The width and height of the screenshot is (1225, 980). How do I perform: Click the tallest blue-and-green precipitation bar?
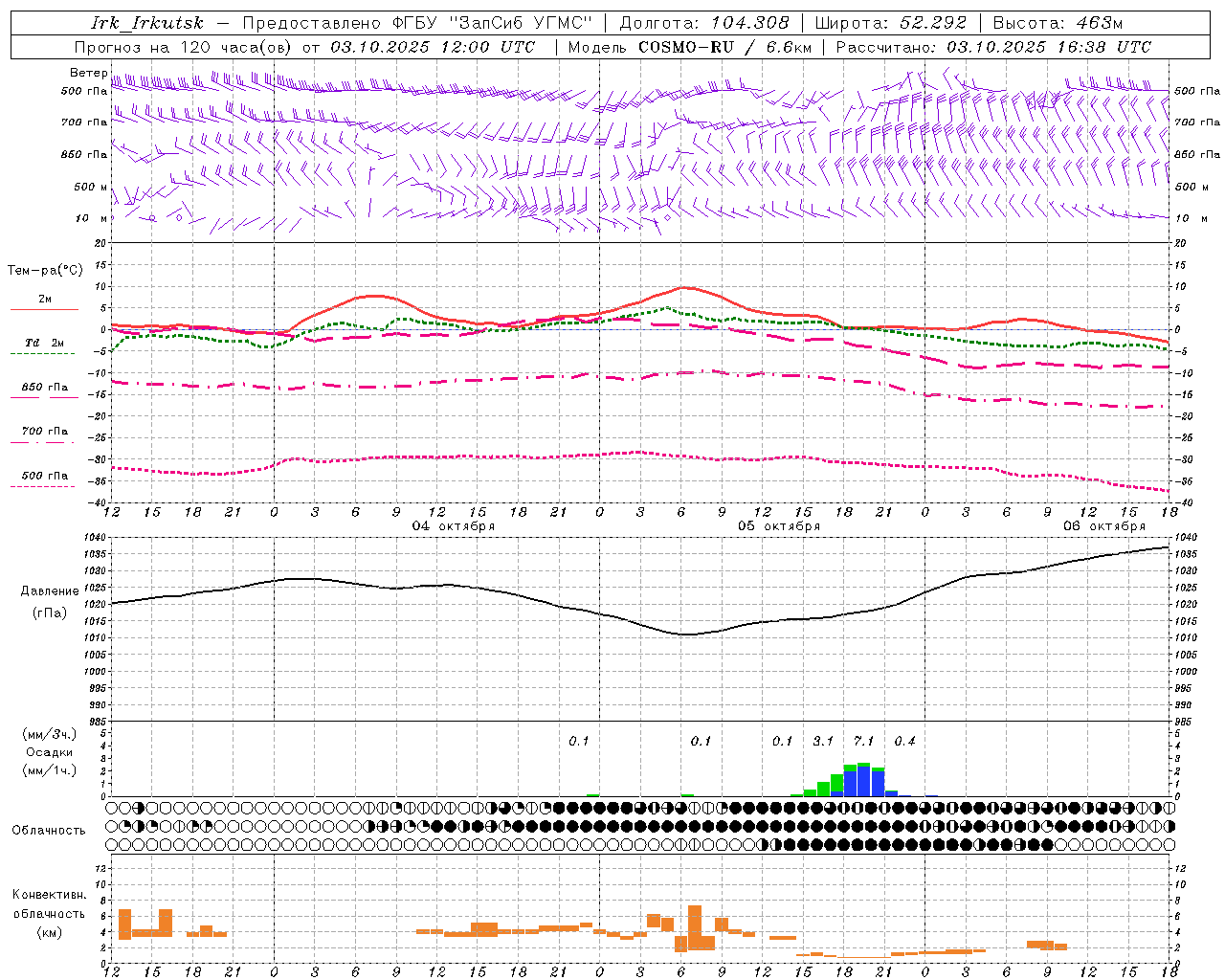click(x=863, y=779)
